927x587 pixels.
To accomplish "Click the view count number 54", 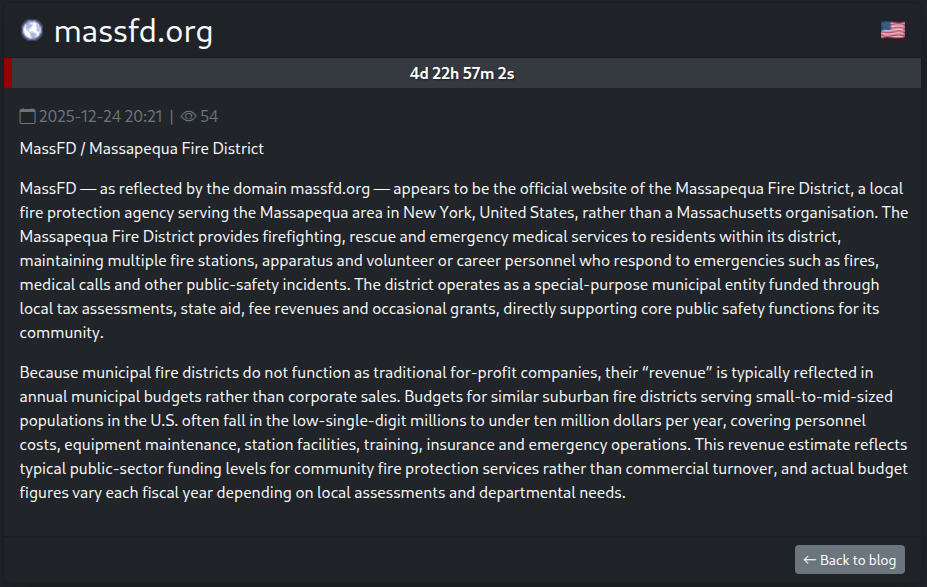I will [209, 117].
